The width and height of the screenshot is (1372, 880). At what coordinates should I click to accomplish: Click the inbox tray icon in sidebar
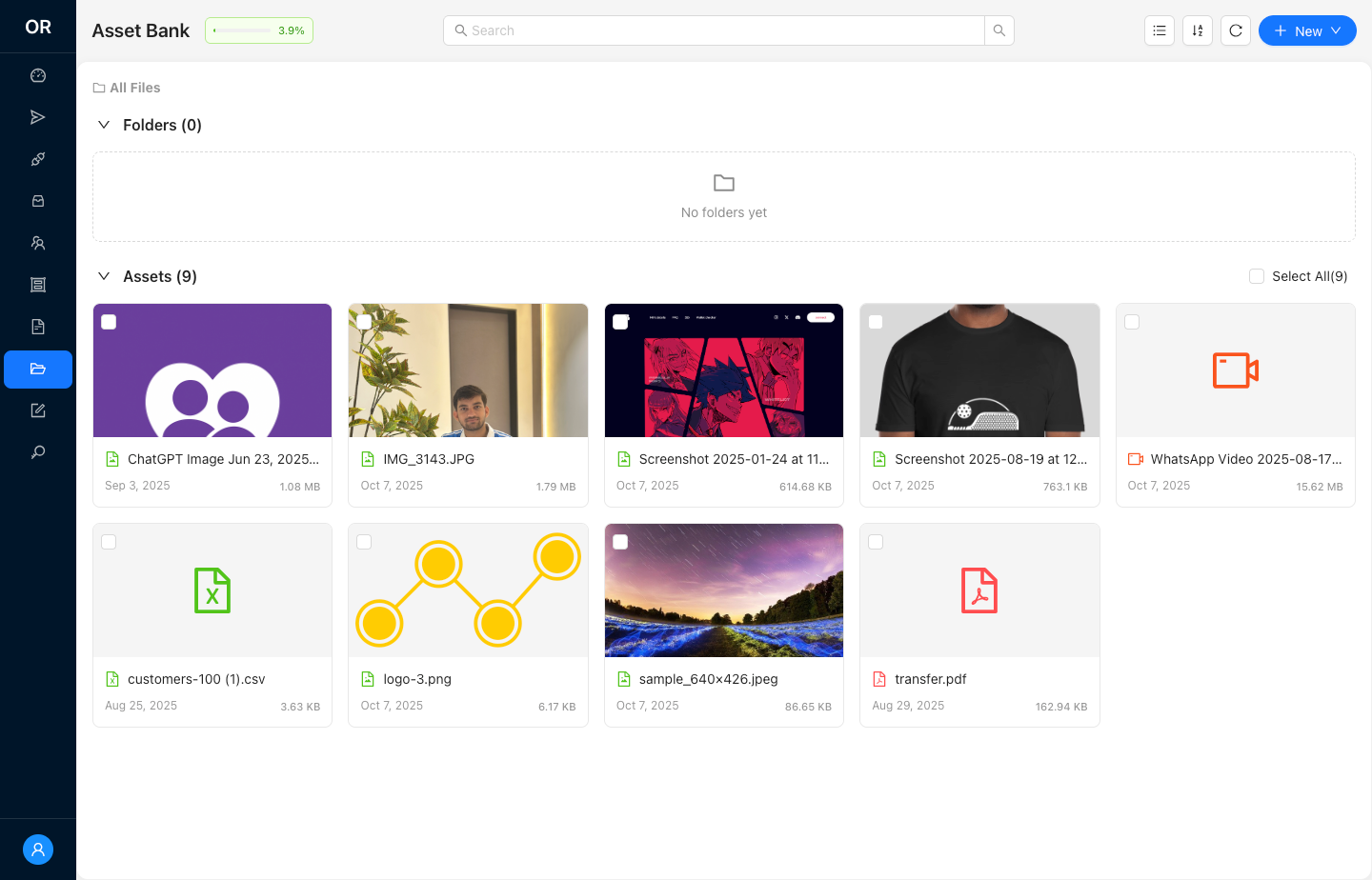pos(38,200)
